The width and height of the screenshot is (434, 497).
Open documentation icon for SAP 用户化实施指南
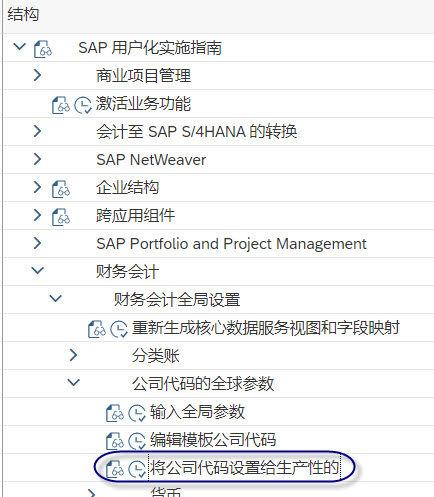[43, 49]
